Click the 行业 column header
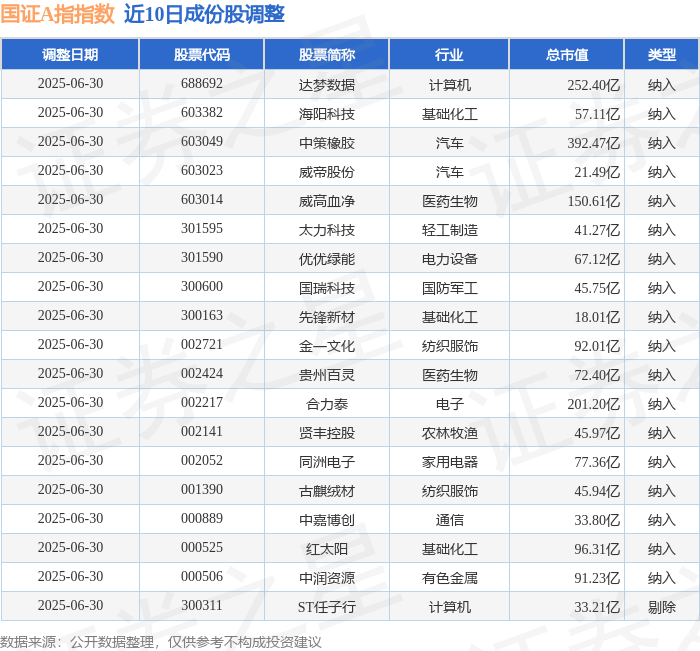Viewport: 700px width, 651px height. (449, 54)
